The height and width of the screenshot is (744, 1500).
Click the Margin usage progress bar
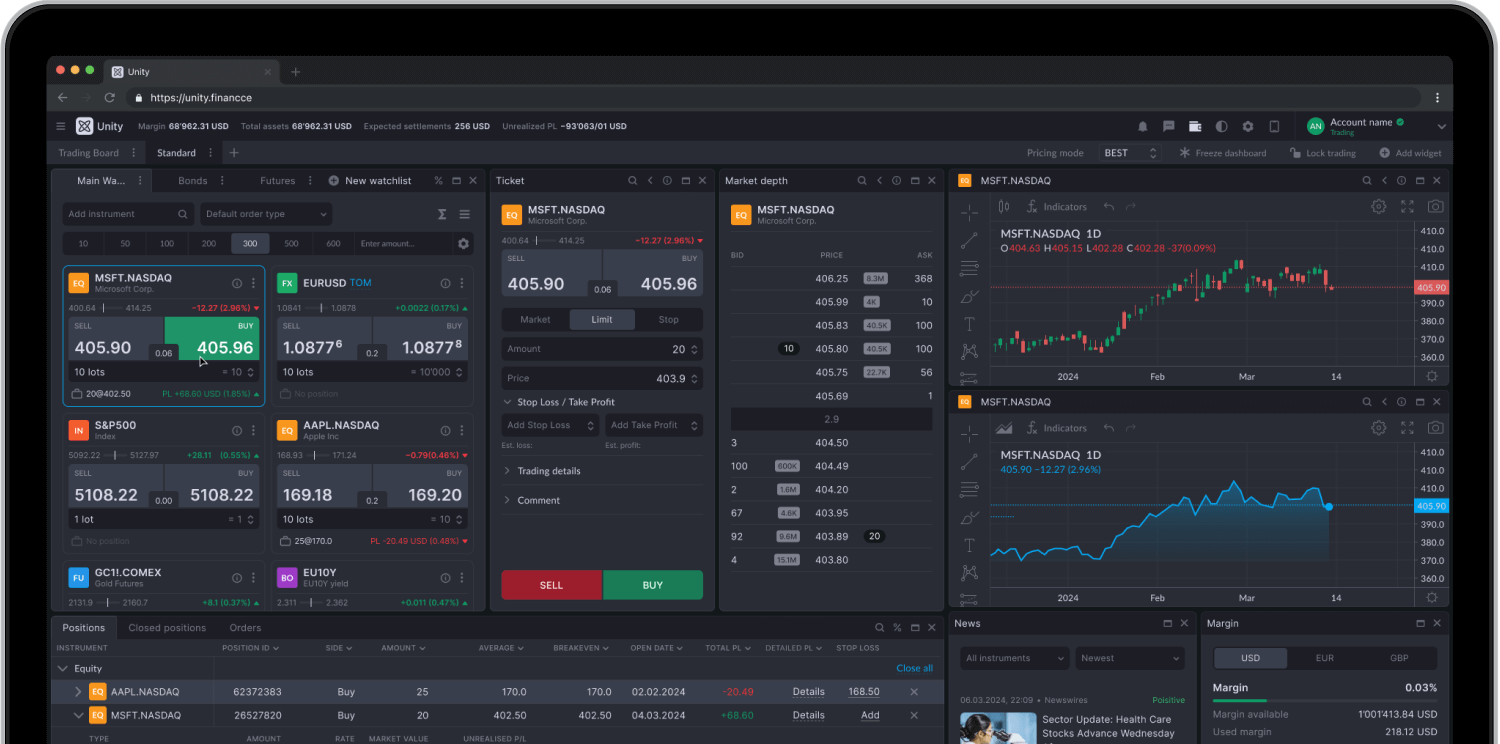point(1324,701)
